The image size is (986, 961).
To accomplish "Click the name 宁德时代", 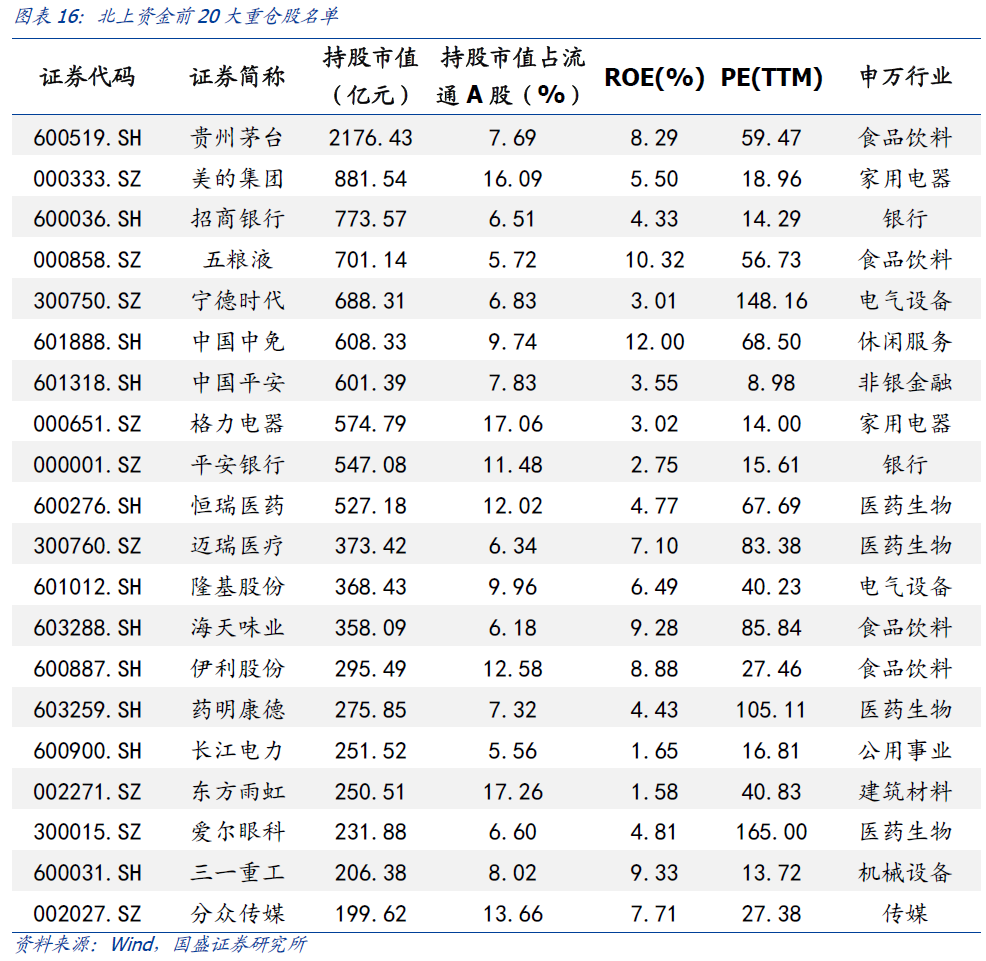I will point(238,301).
